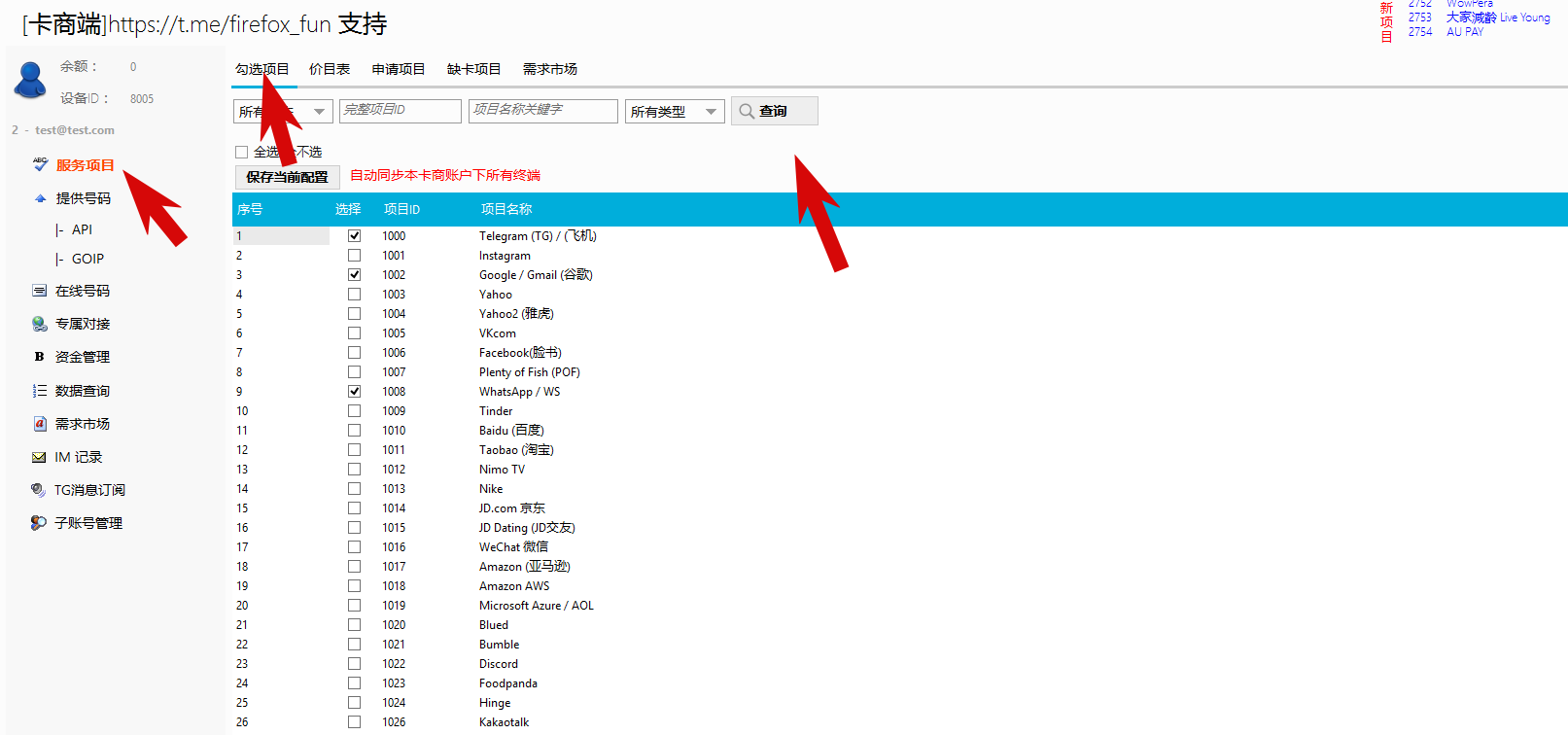Click the 查询 search button

[x=775, y=111]
